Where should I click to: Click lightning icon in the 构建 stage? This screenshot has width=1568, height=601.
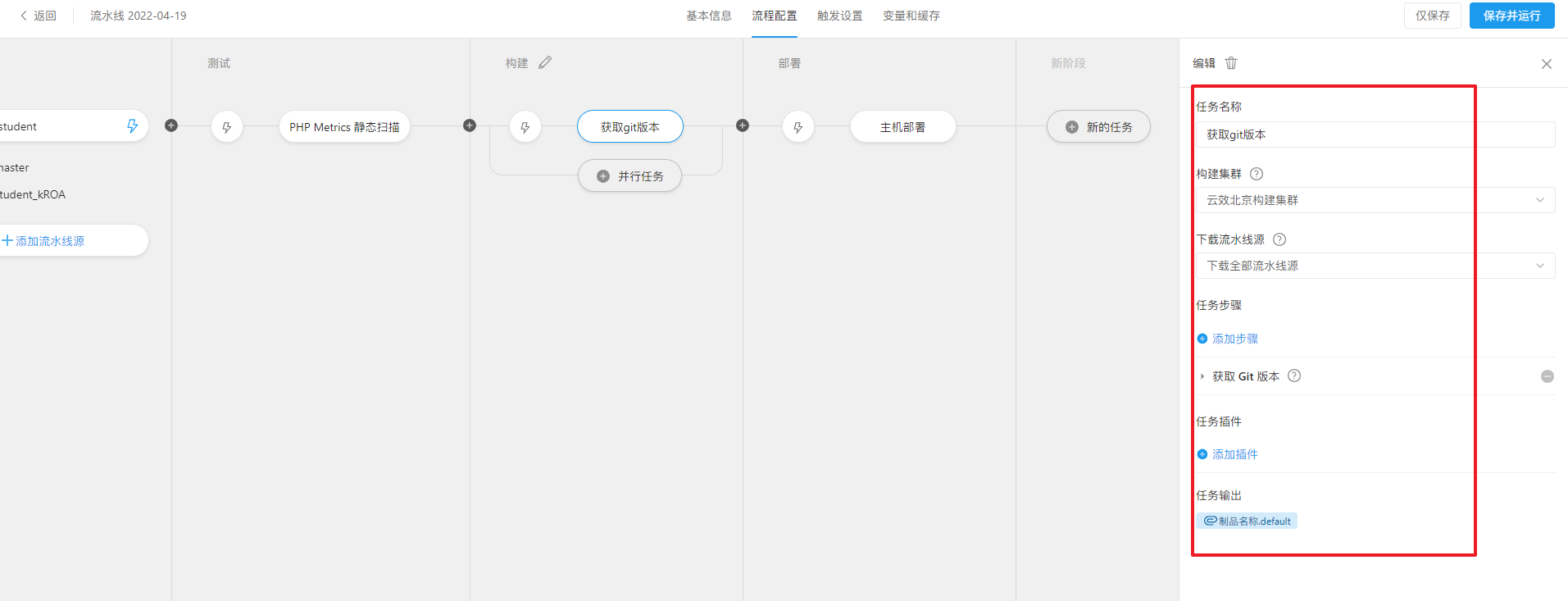pyautogui.click(x=525, y=127)
